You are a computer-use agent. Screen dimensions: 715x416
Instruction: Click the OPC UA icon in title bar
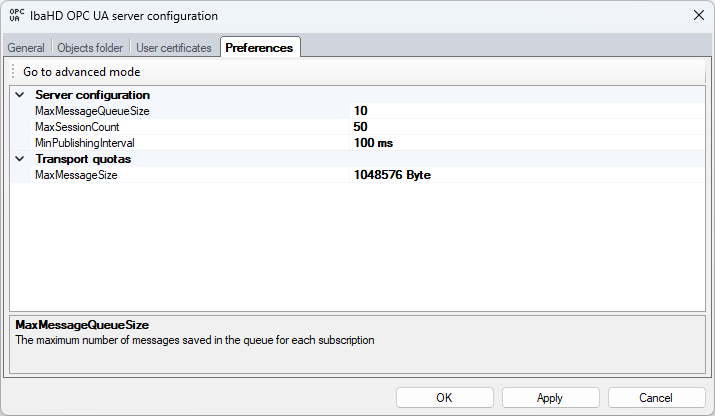pyautogui.click(x=17, y=16)
